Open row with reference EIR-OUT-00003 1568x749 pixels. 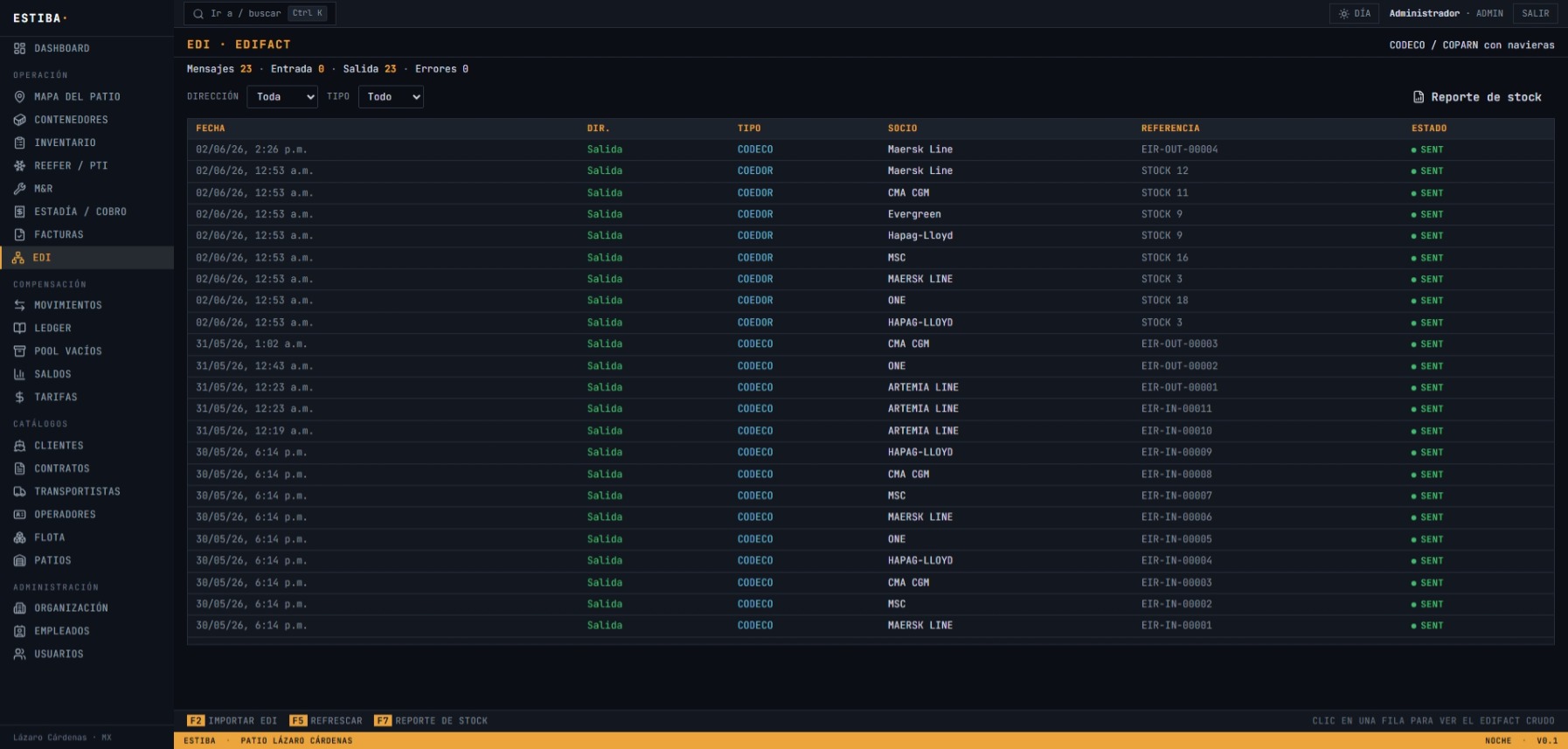click(871, 344)
